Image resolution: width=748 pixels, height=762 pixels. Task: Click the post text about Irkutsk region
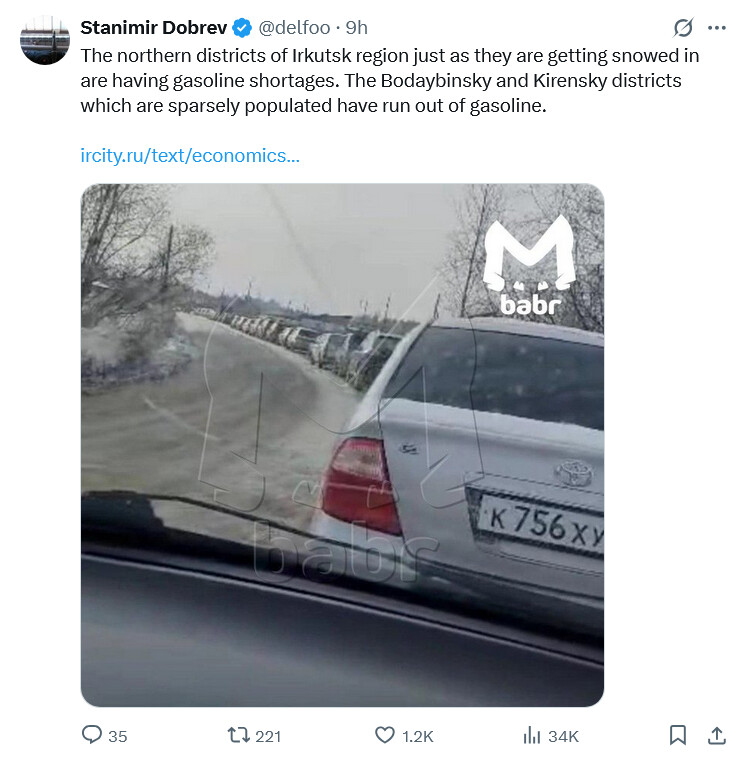(390, 81)
